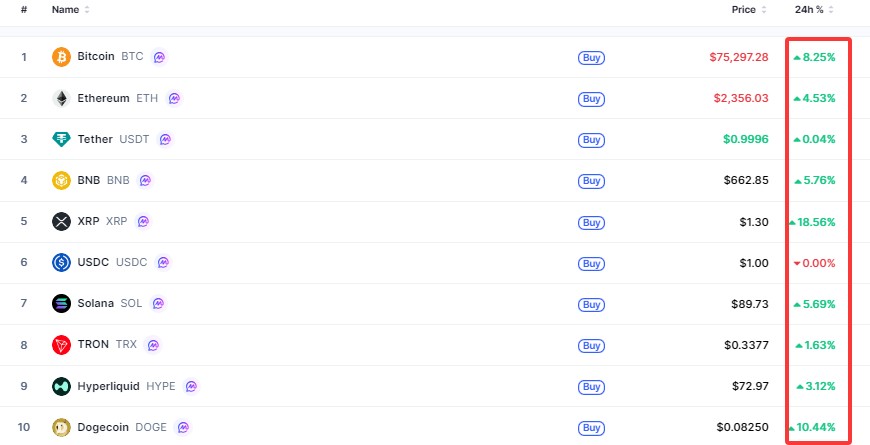Click the Dogecoin logo icon

tap(61, 427)
